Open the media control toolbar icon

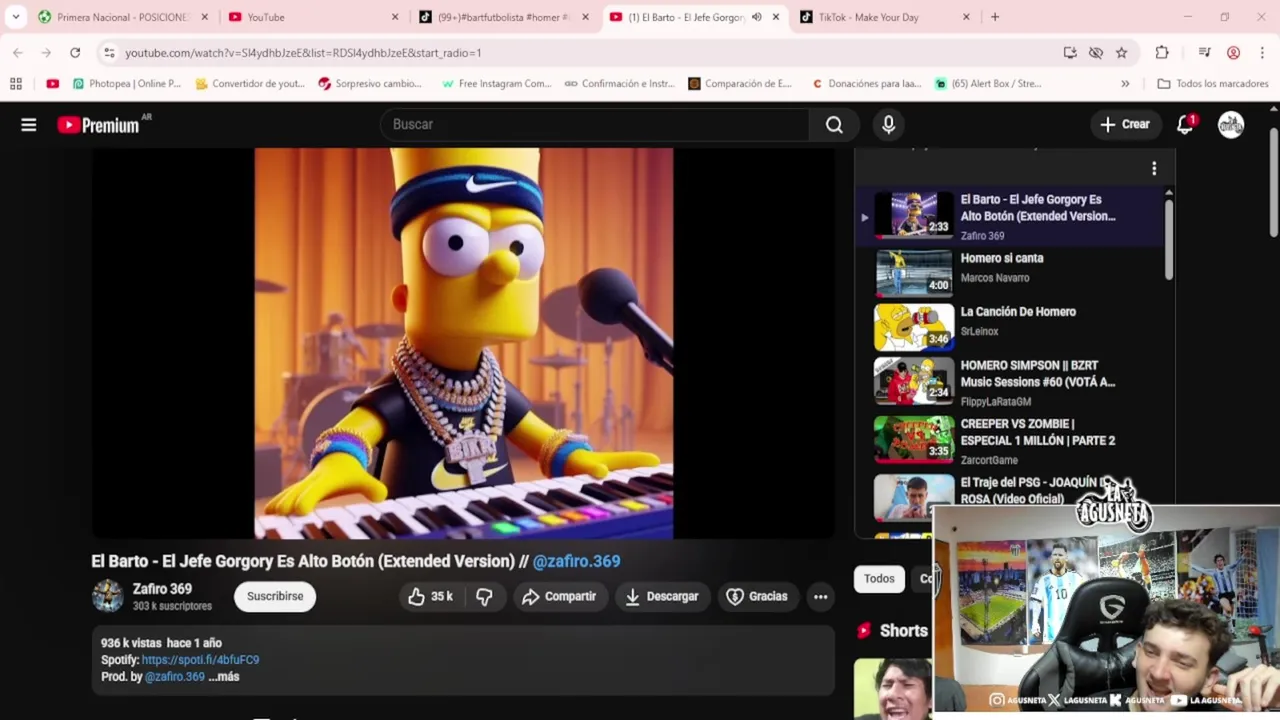(1204, 52)
